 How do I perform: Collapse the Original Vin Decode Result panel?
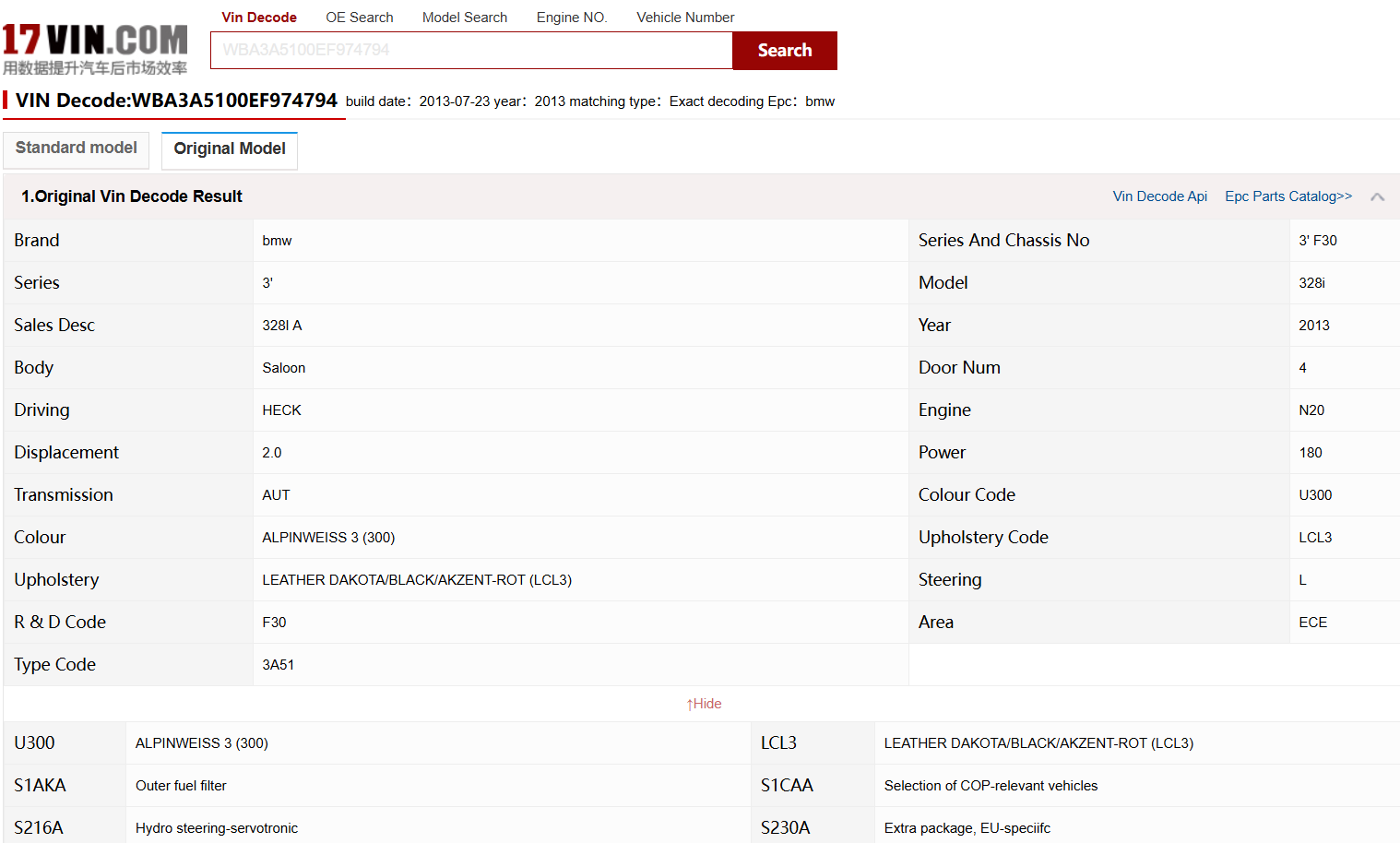[1377, 196]
